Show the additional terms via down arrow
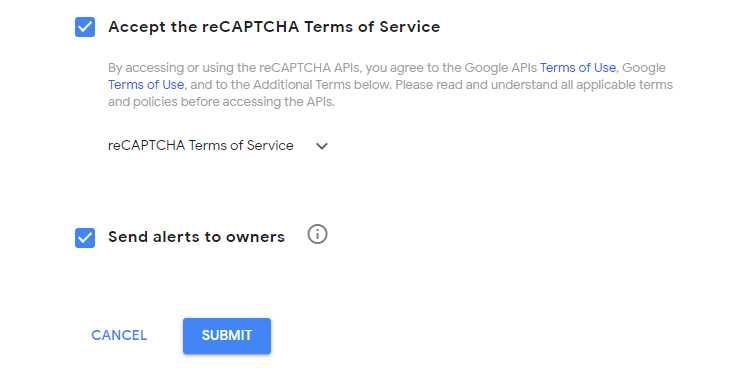 (x=322, y=146)
